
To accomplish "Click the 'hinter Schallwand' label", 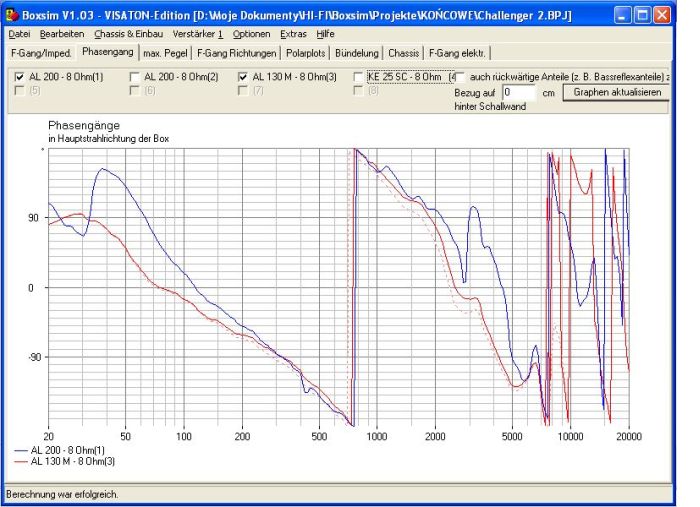I will click(x=490, y=106).
